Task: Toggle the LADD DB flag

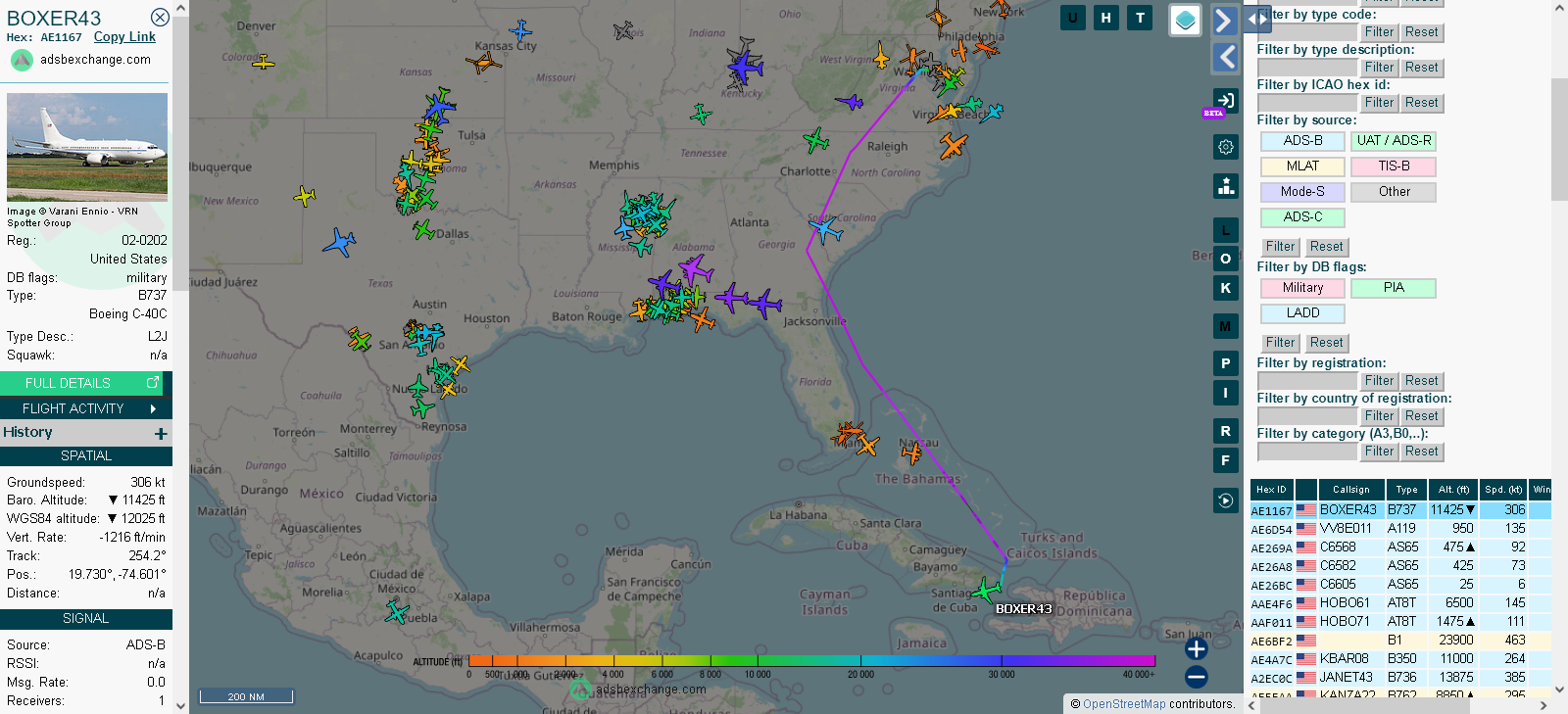Action: pos(1302,313)
